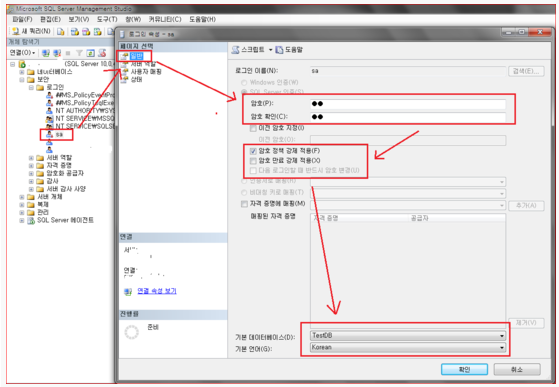Viewport: 559px width, 387px height.
Task: Switch to 상태 page
Action: 137,80
